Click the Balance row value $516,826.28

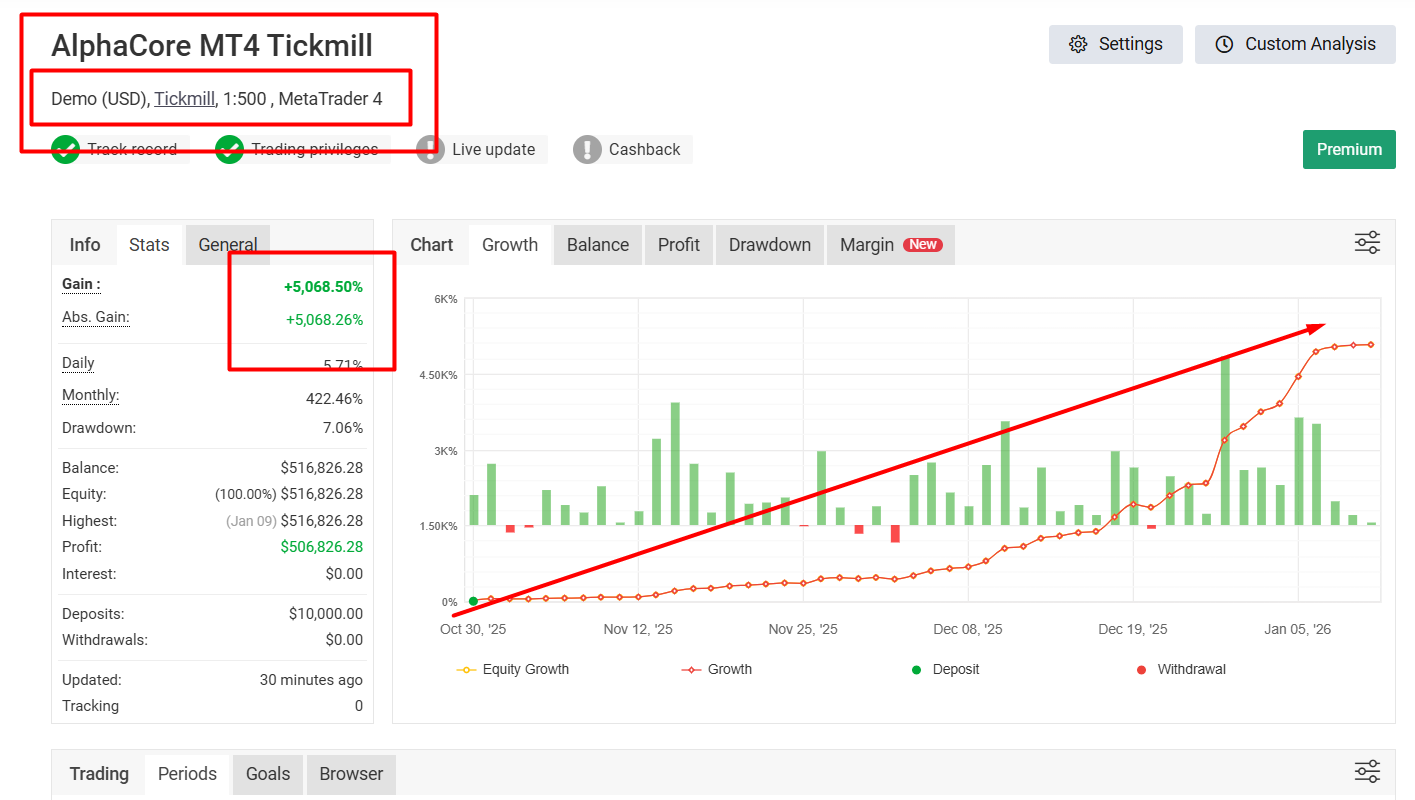[x=322, y=468]
